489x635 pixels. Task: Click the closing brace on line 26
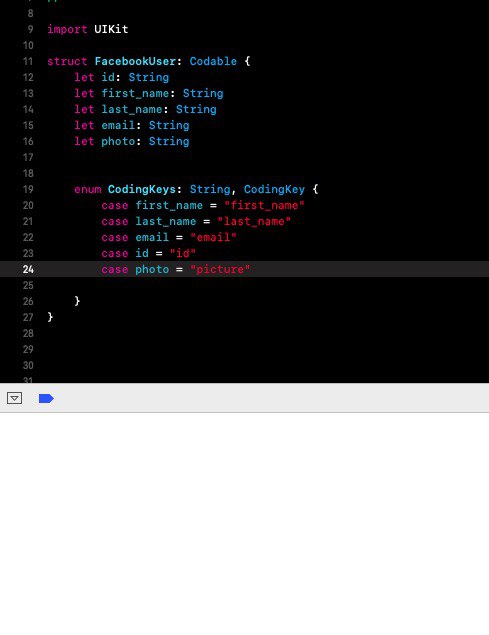[x=77, y=301]
